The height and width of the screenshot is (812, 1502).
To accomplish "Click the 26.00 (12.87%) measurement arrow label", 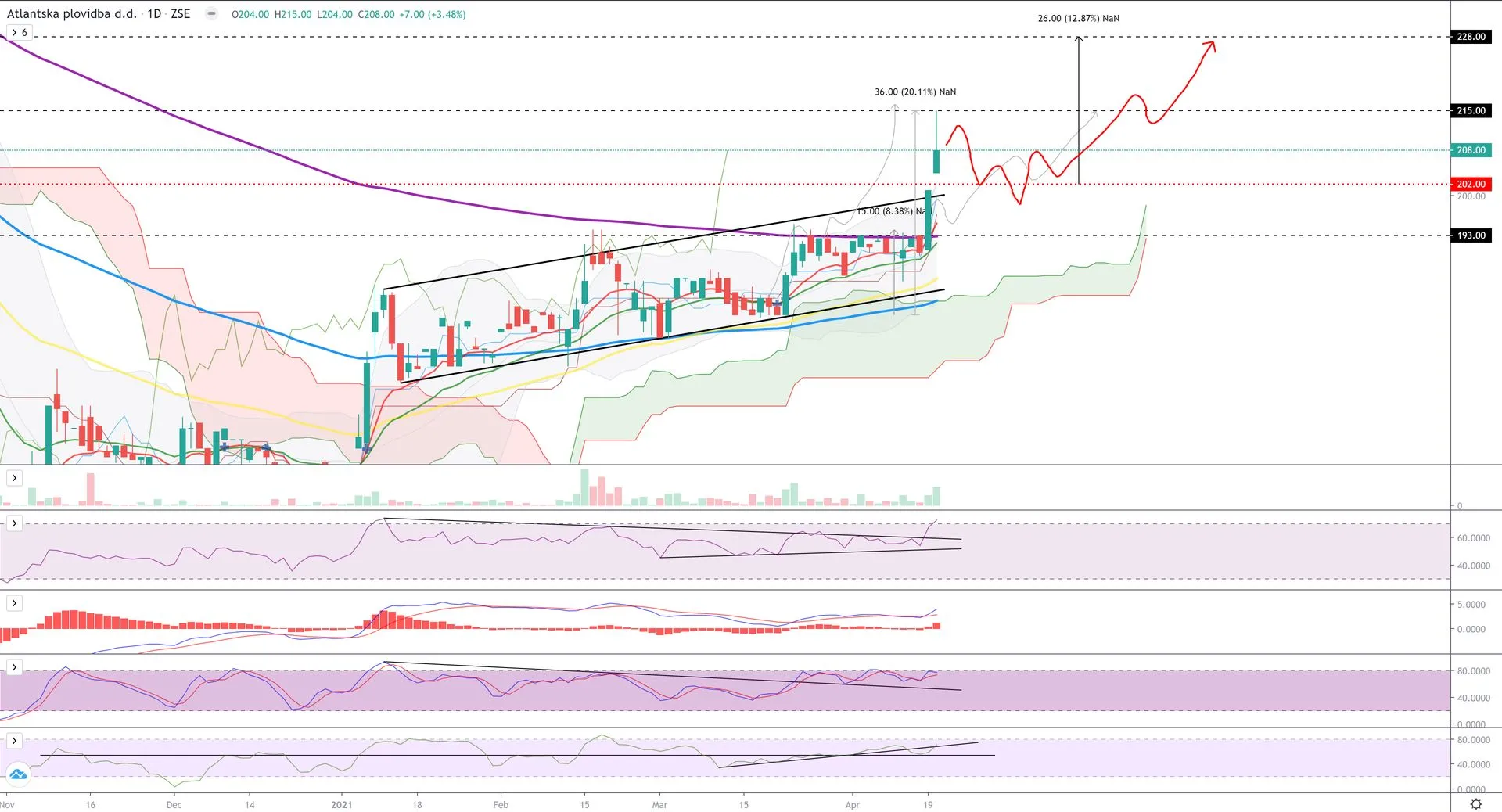I will click(x=1077, y=18).
